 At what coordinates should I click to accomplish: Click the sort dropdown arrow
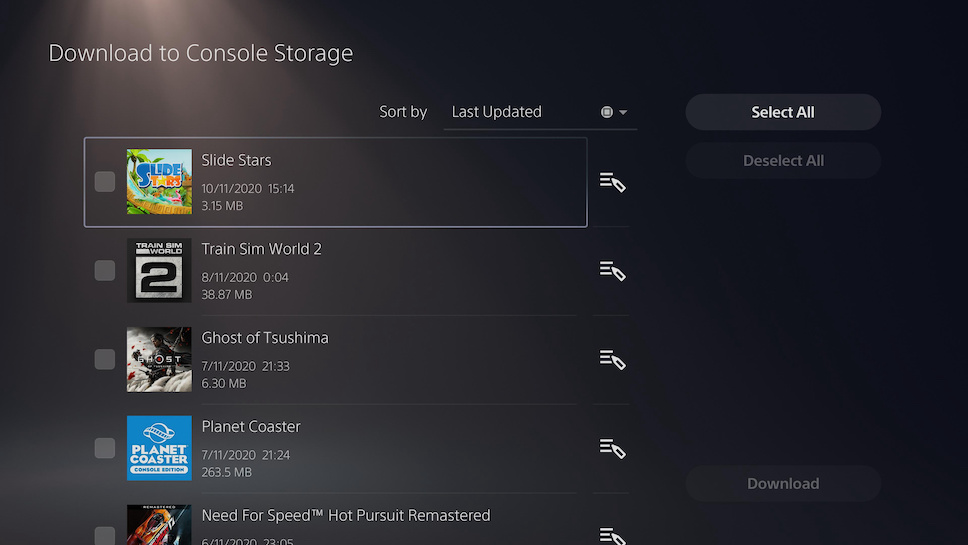coord(623,112)
